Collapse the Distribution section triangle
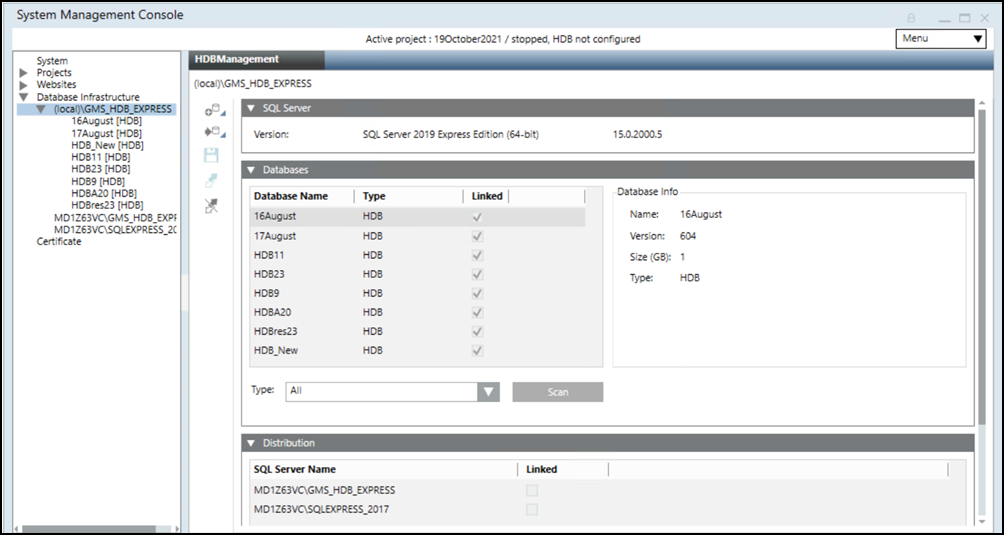This screenshot has width=1004, height=535. 251,443
